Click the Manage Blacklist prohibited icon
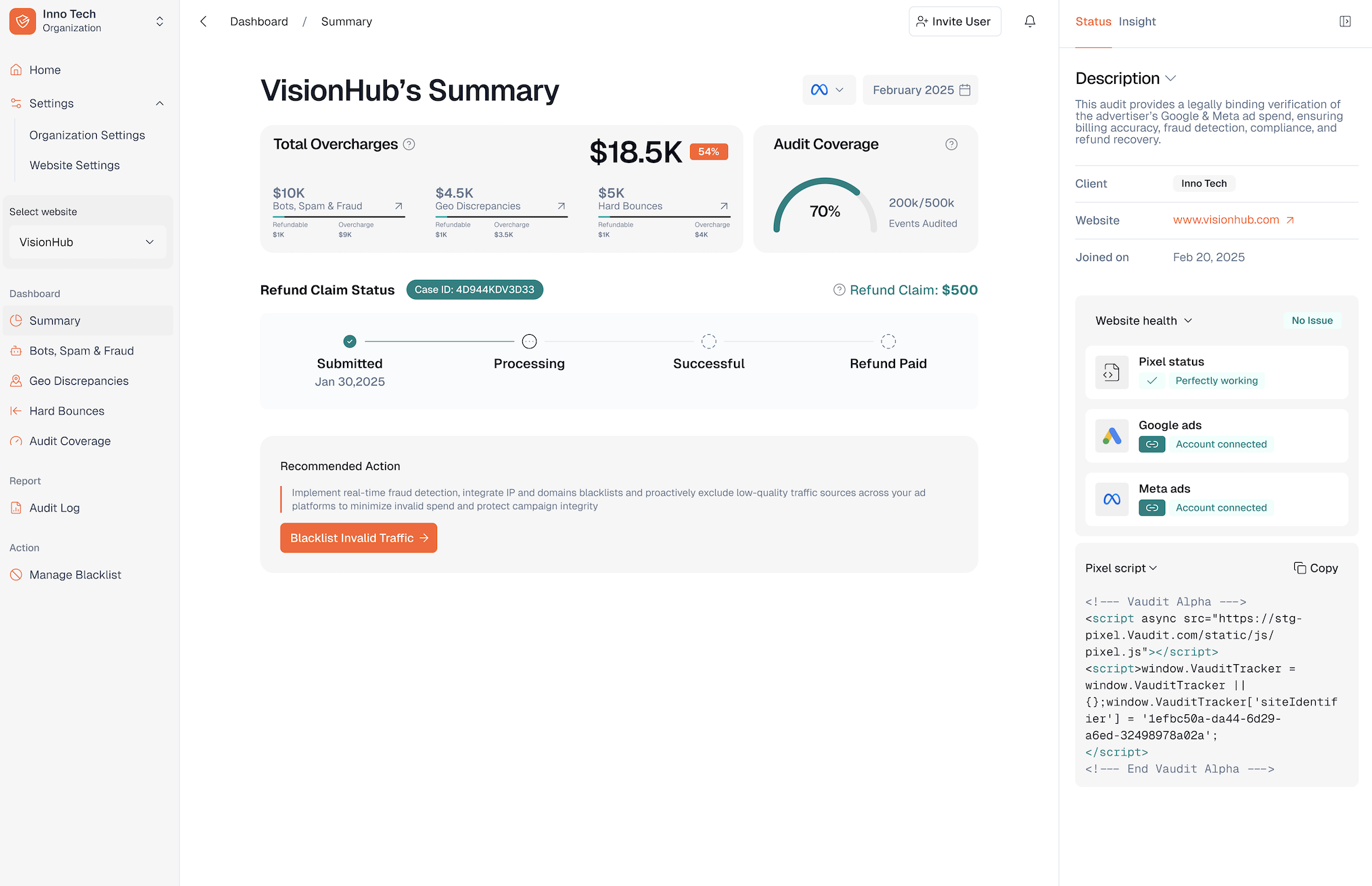The width and height of the screenshot is (1372, 886). [x=16, y=575]
